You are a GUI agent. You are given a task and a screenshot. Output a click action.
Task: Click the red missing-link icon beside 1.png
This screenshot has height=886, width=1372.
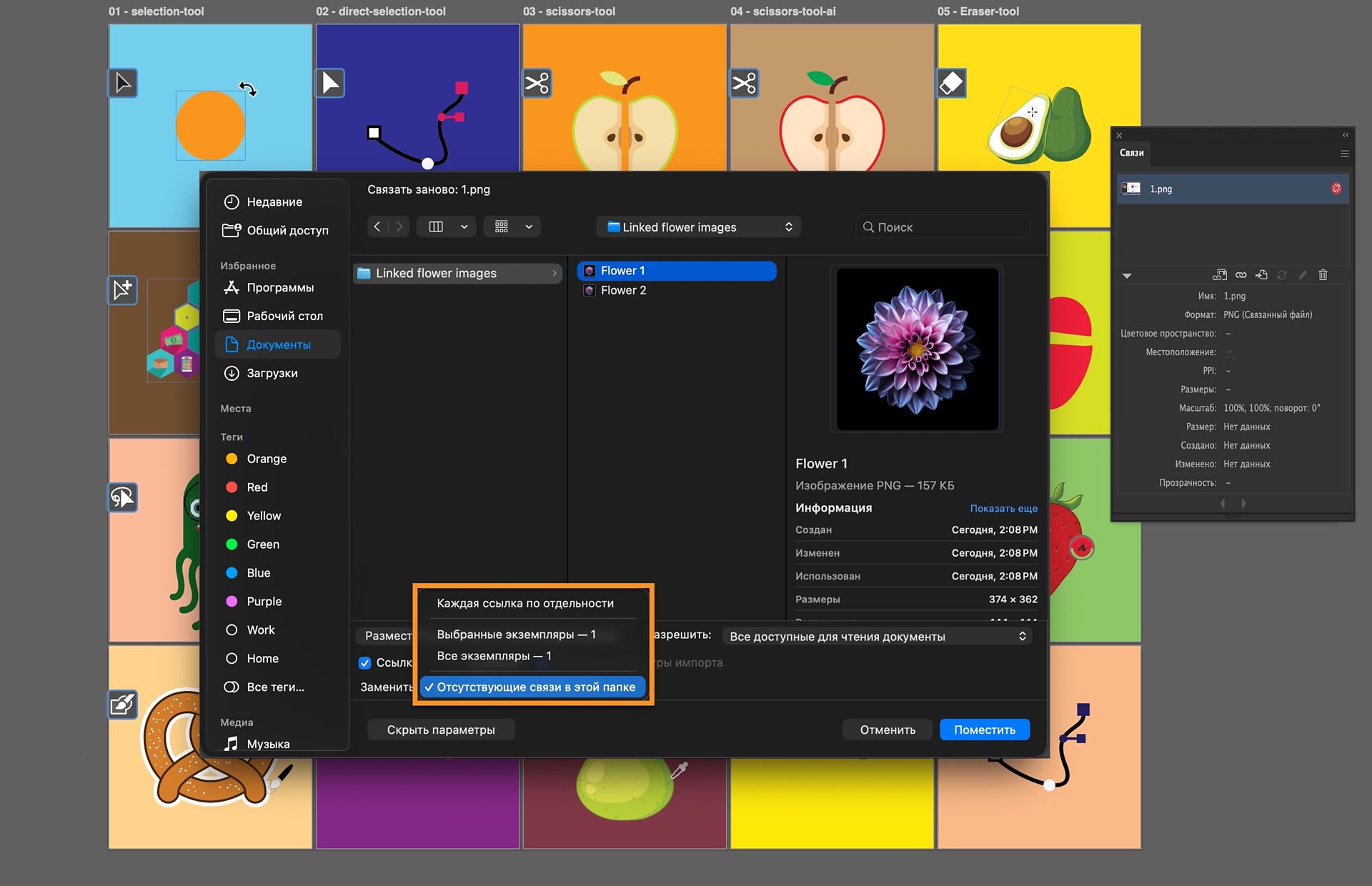click(x=1336, y=189)
